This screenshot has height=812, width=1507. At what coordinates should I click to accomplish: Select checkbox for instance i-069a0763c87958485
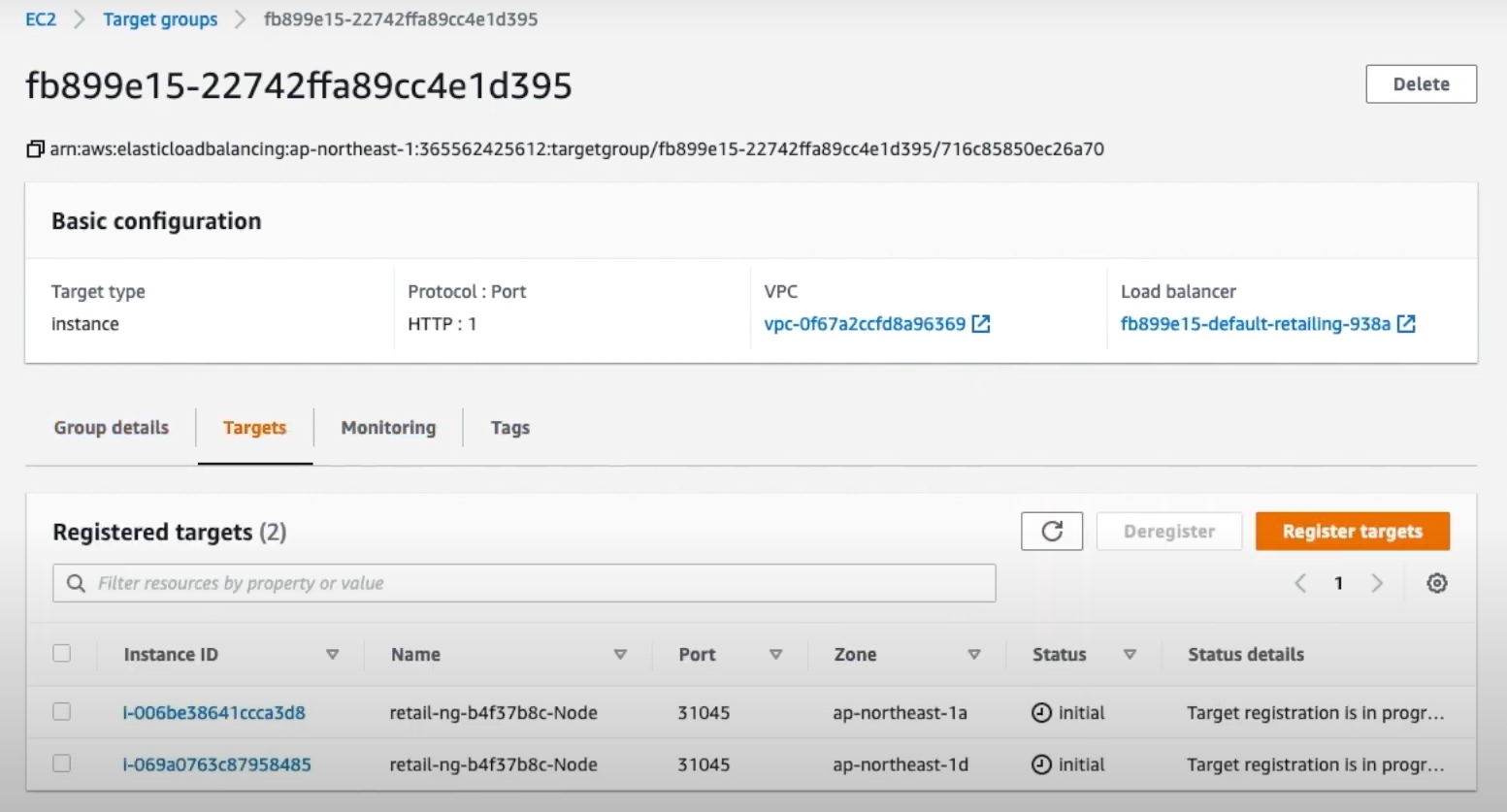[62, 763]
